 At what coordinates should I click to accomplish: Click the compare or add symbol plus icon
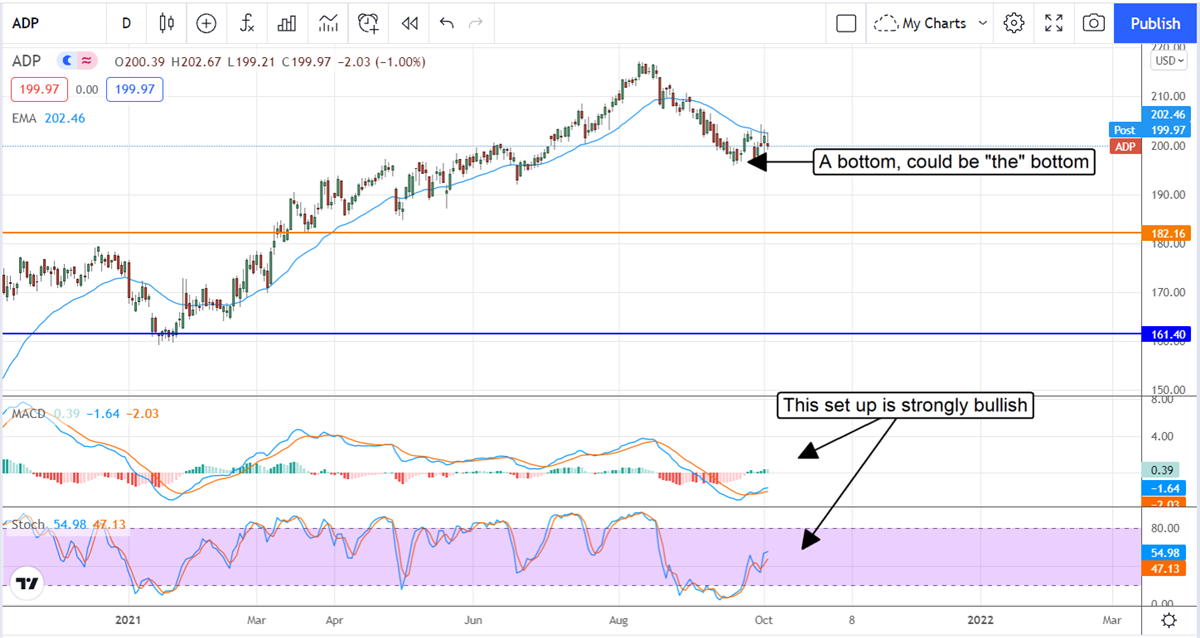click(206, 22)
